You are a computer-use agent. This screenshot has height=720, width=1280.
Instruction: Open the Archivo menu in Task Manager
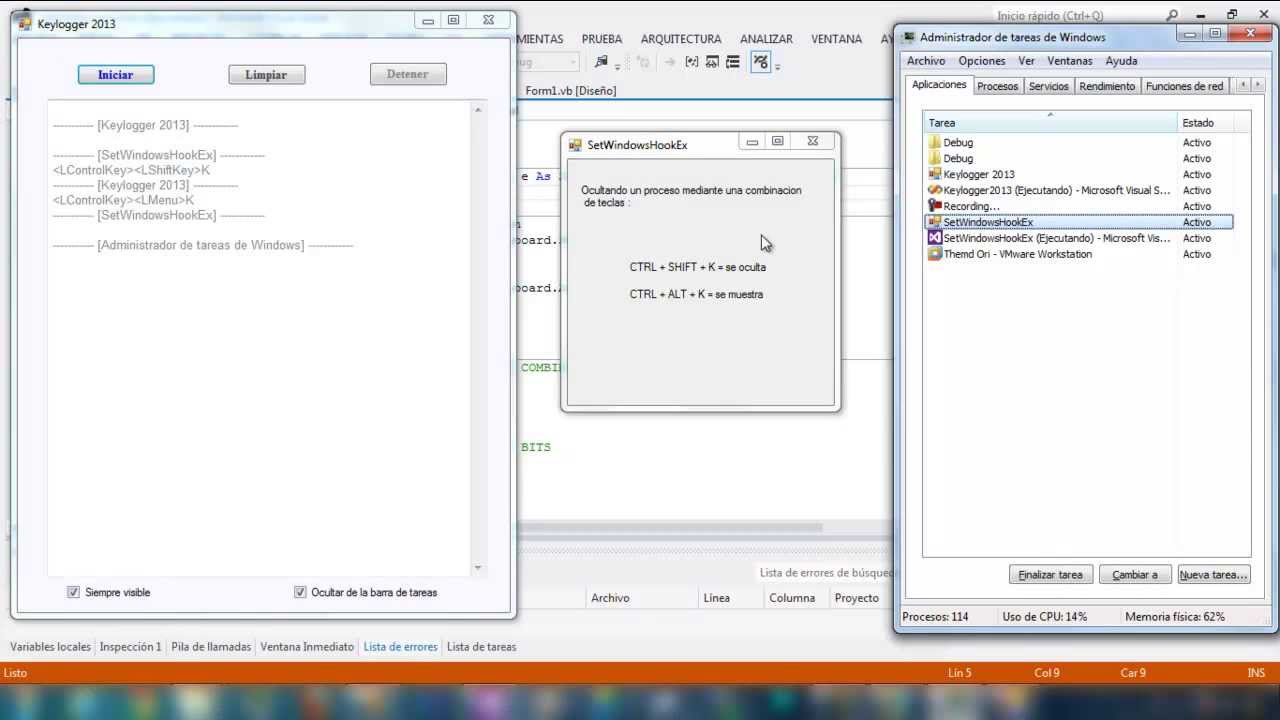click(x=926, y=61)
